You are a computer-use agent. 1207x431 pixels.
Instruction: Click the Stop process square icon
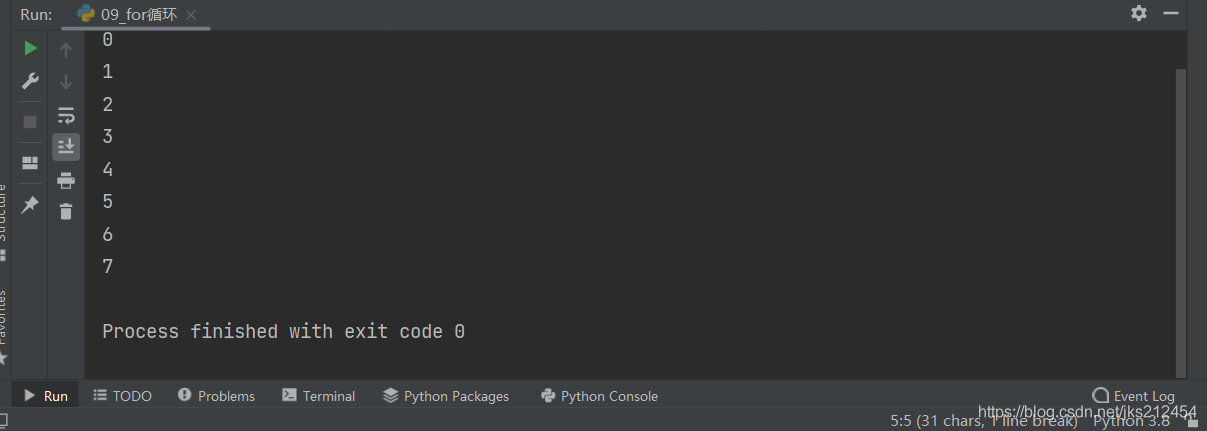pos(30,121)
